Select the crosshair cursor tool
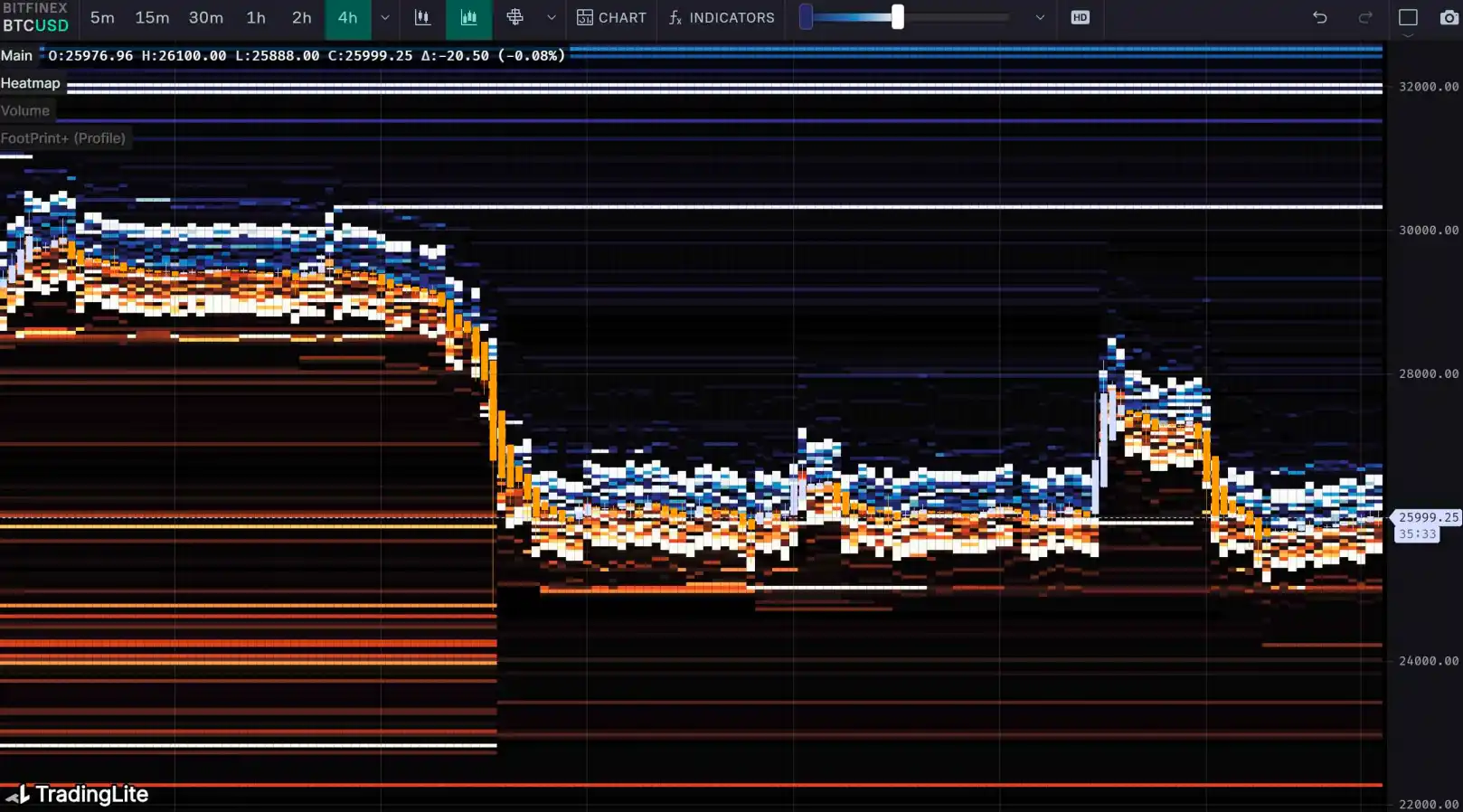 [x=514, y=18]
